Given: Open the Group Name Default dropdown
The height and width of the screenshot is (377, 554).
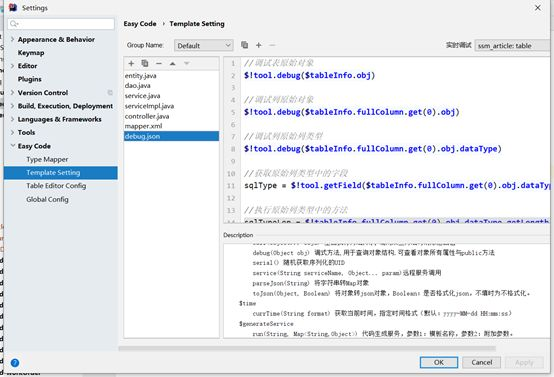Looking at the screenshot, I should [204, 45].
